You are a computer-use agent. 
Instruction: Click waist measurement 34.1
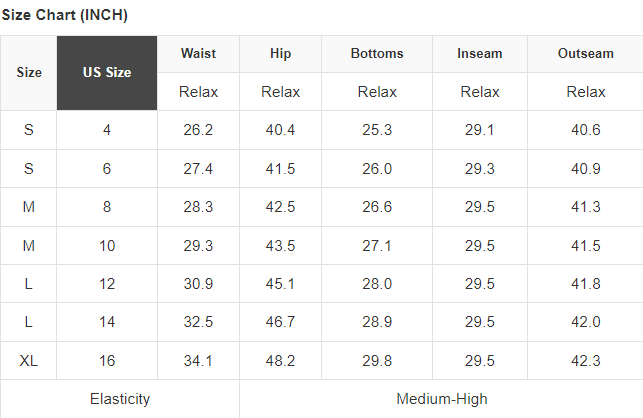click(x=198, y=361)
